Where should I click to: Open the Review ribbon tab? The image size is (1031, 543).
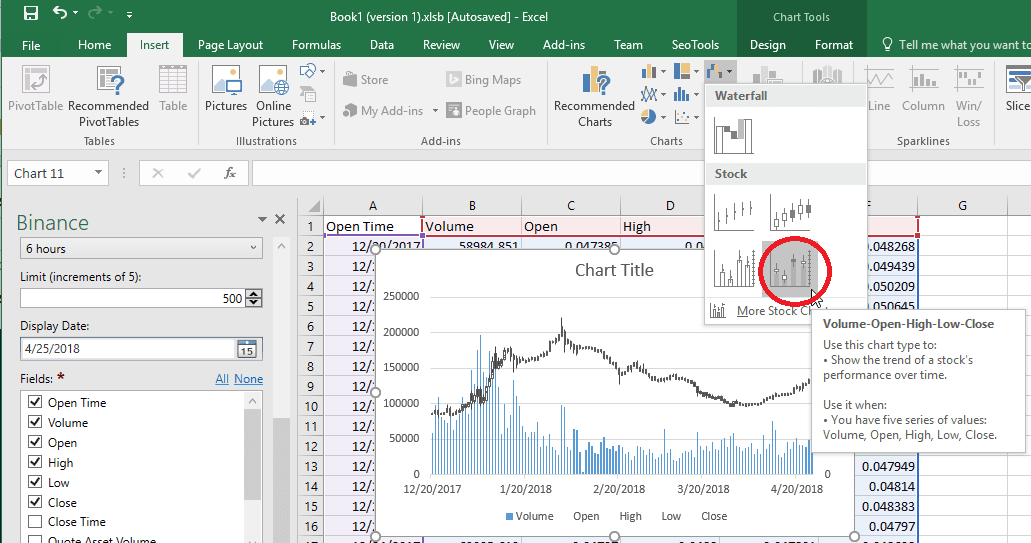coord(441,45)
